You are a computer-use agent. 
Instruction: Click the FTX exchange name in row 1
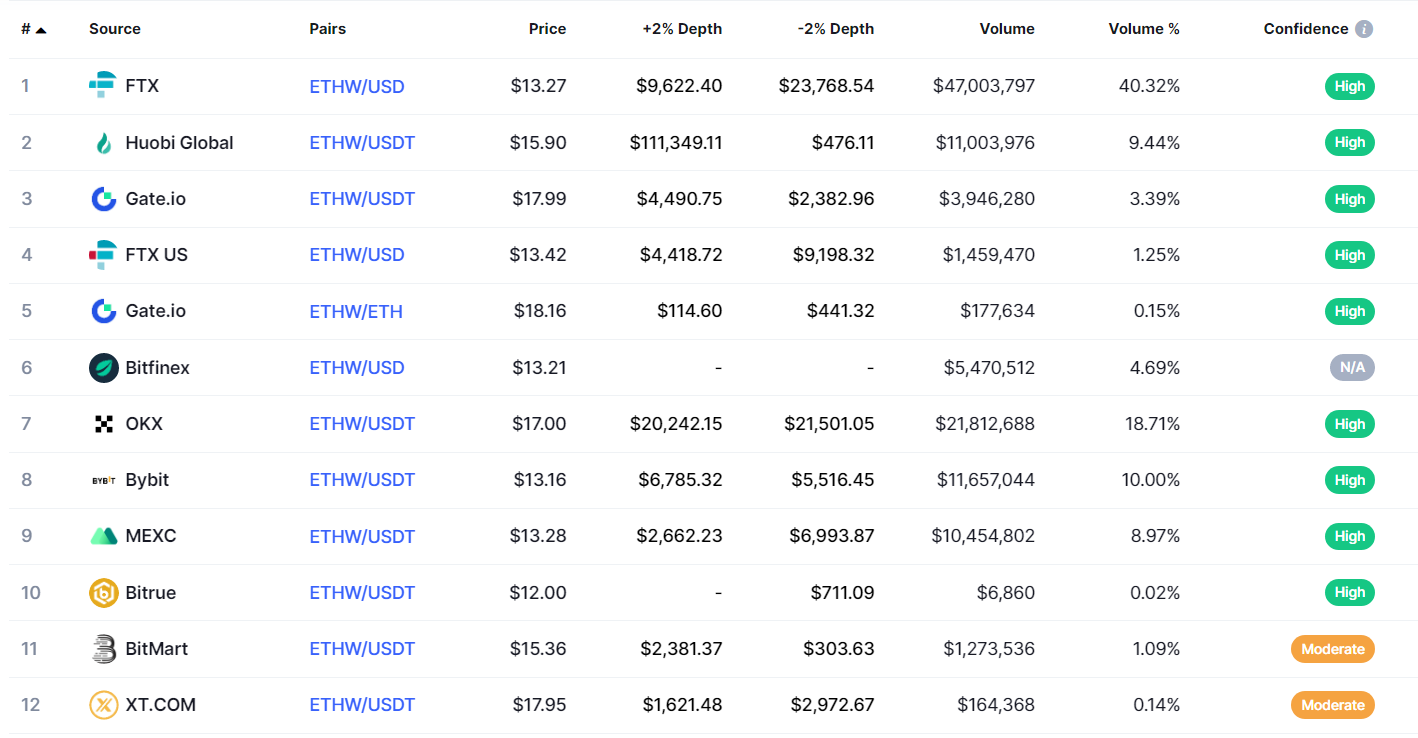142,86
